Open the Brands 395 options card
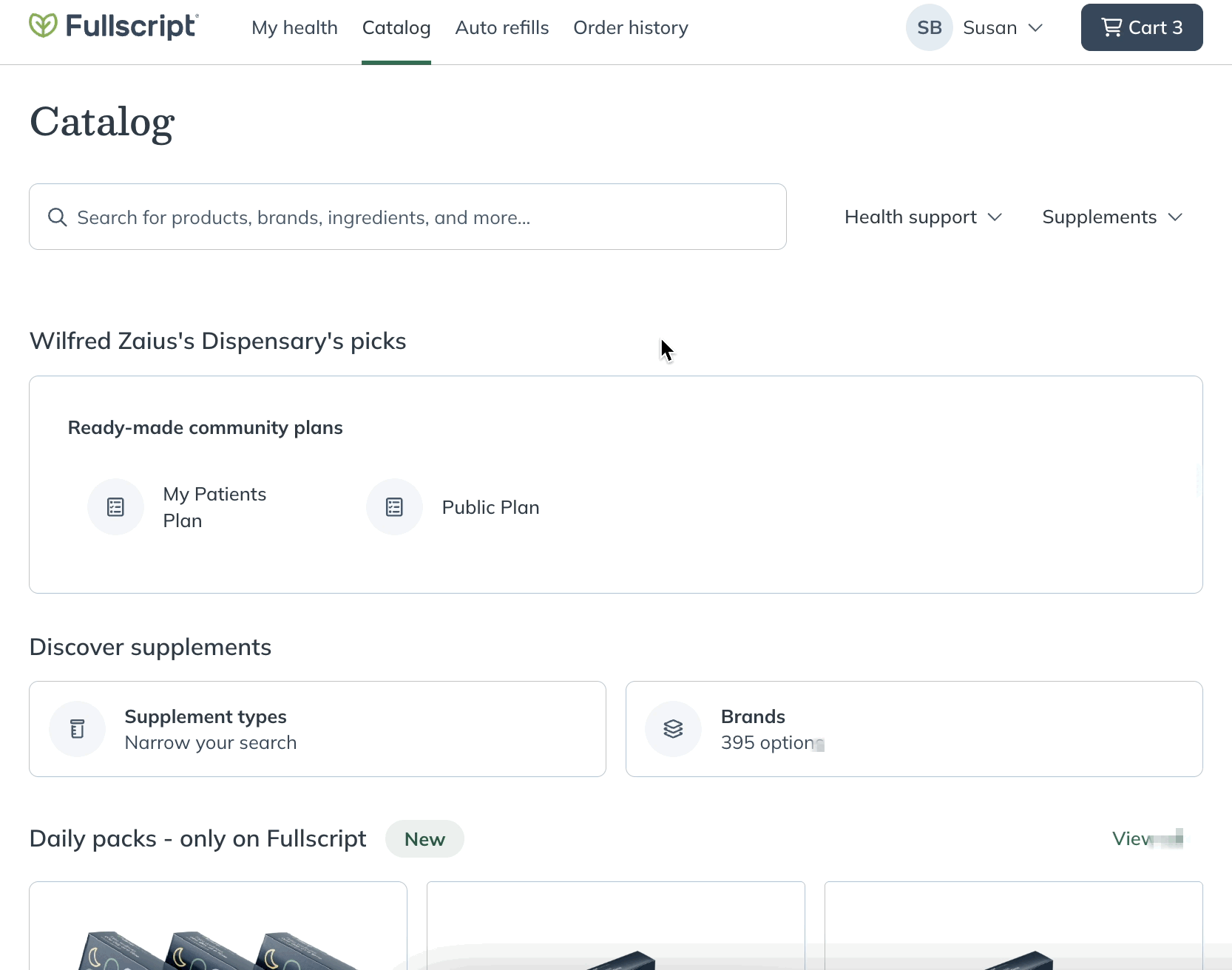1232x970 pixels. tap(914, 729)
